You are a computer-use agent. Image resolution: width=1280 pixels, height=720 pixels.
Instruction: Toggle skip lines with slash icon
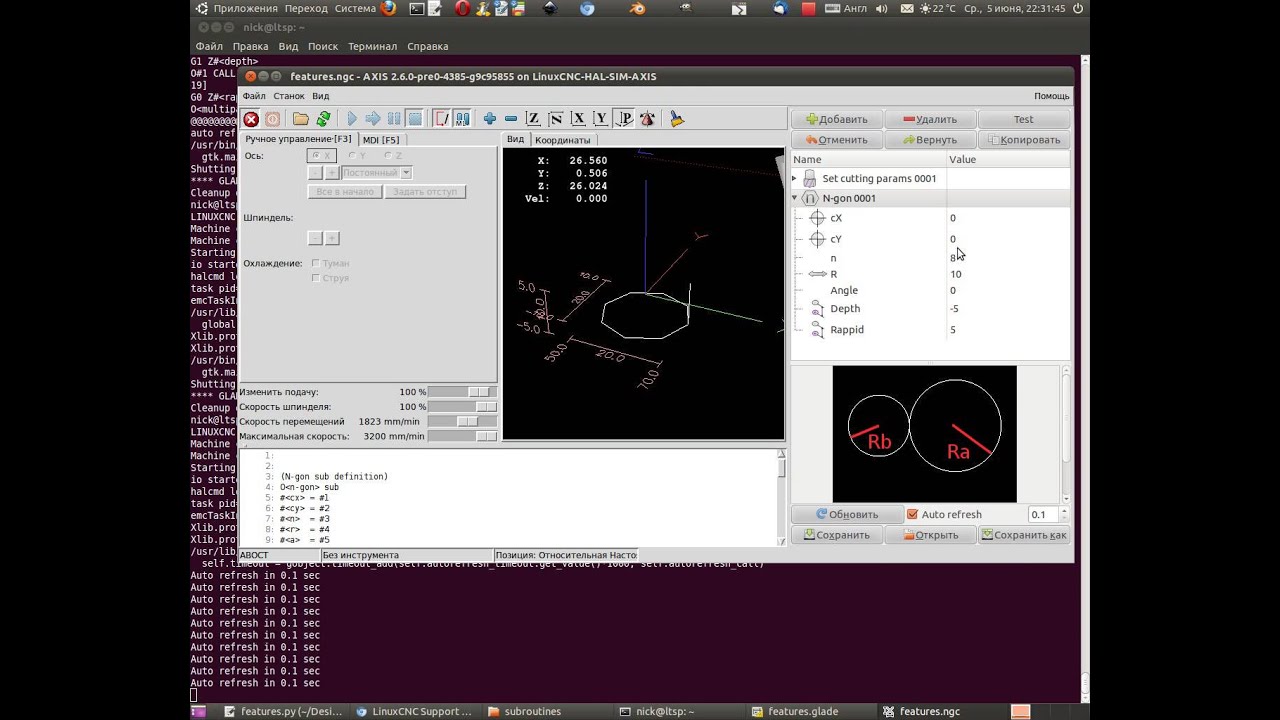[x=442, y=119]
